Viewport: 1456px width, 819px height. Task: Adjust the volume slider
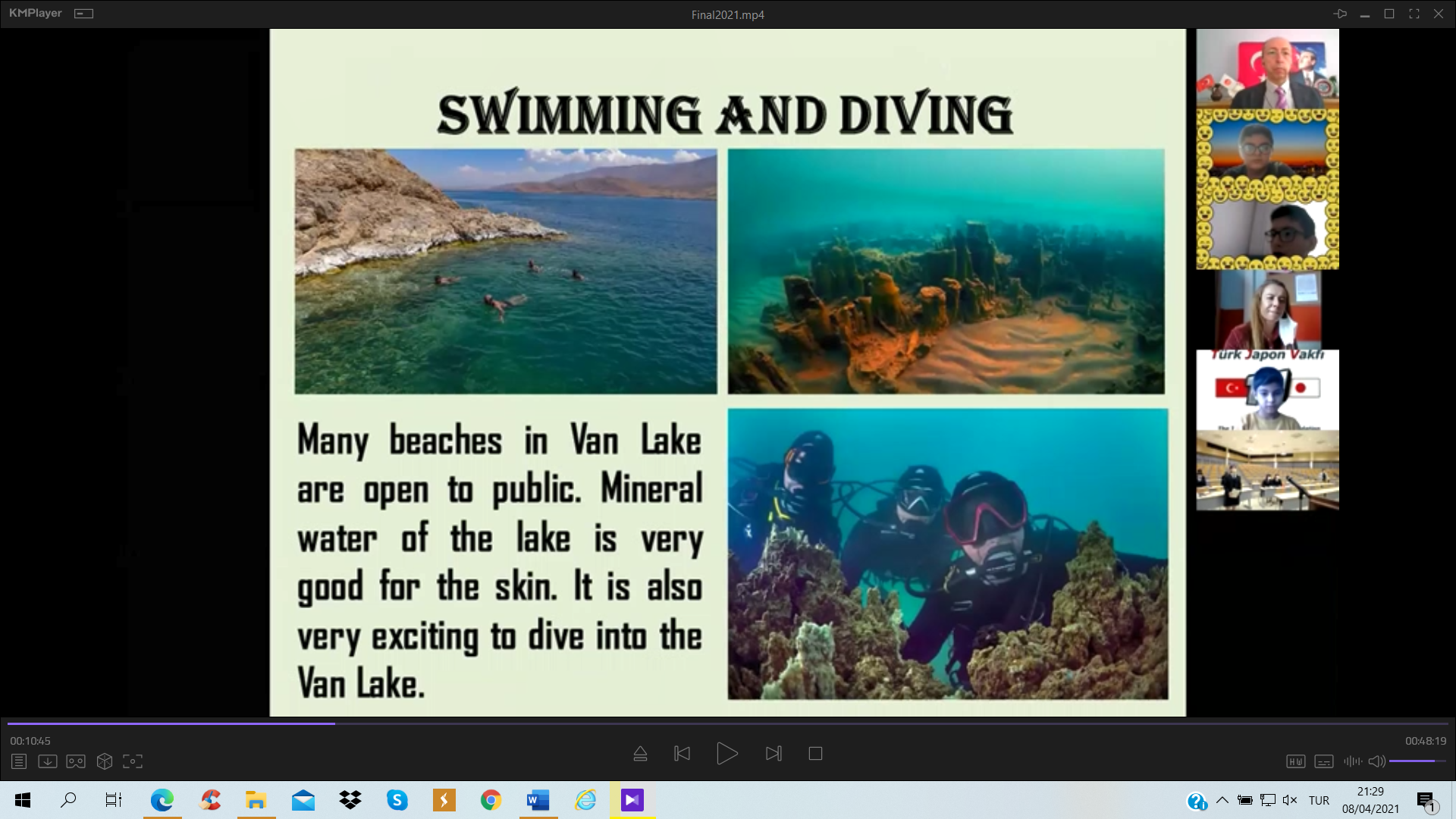coord(1417,761)
